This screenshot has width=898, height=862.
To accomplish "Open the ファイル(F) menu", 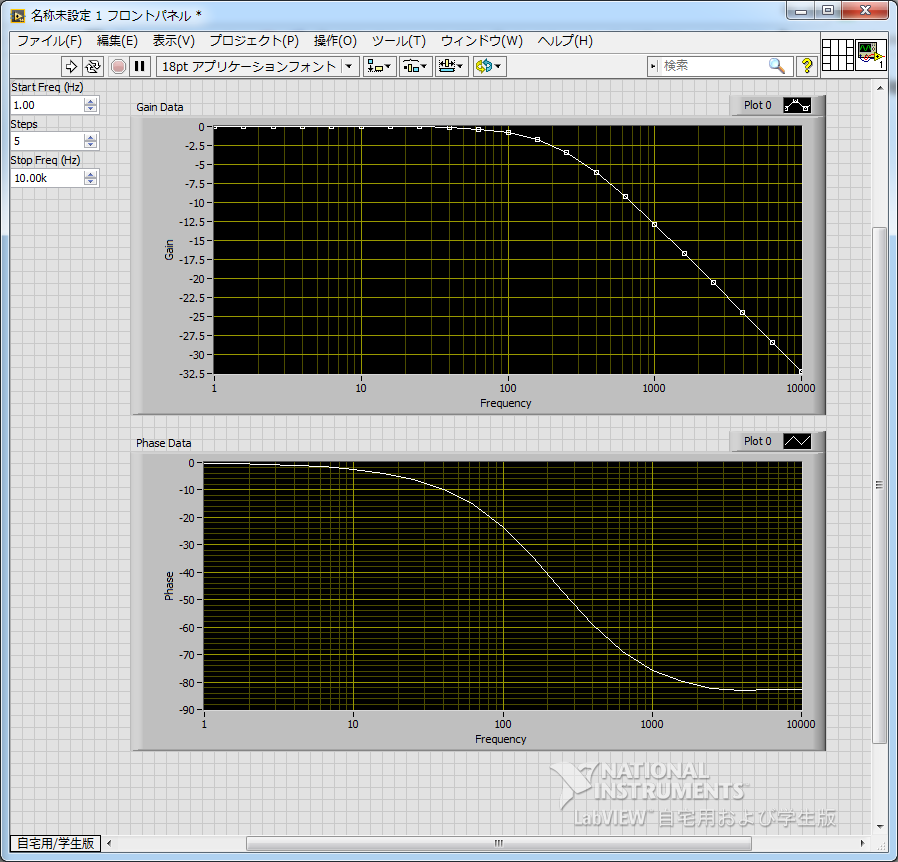I will tap(49, 41).
